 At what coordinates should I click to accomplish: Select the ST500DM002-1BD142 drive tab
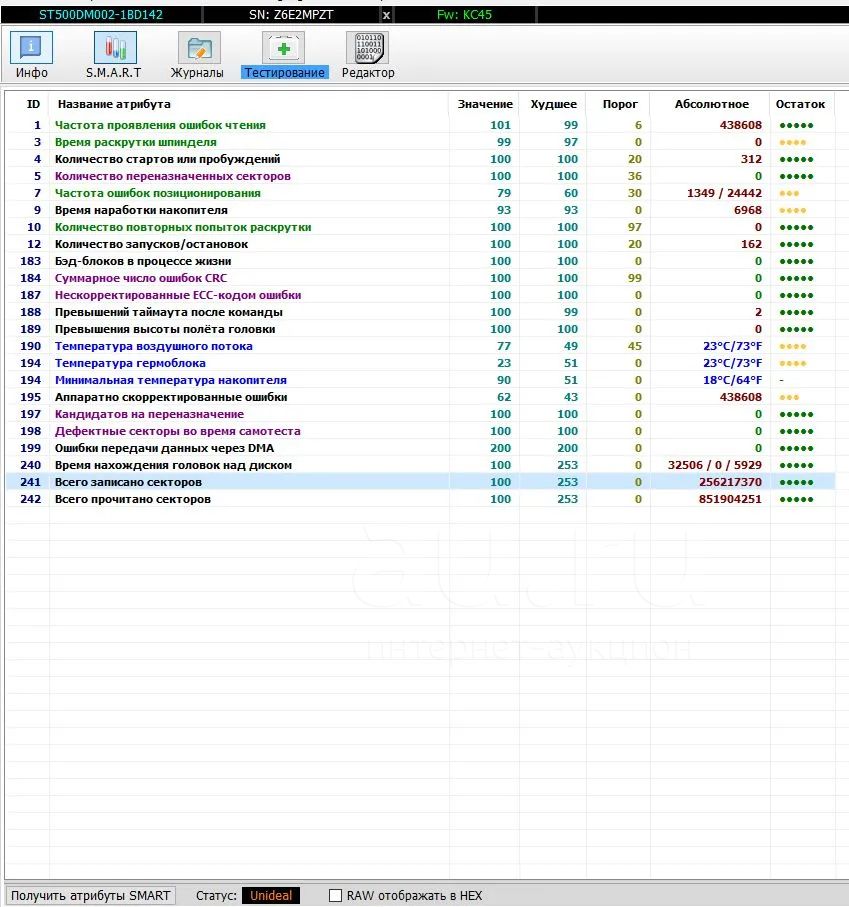tap(101, 15)
